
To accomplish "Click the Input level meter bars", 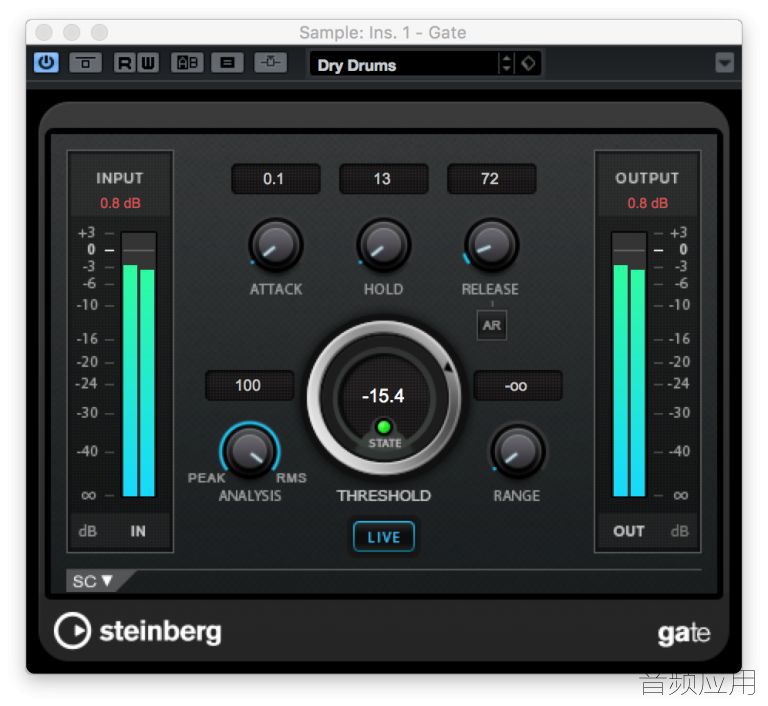I will [139, 365].
